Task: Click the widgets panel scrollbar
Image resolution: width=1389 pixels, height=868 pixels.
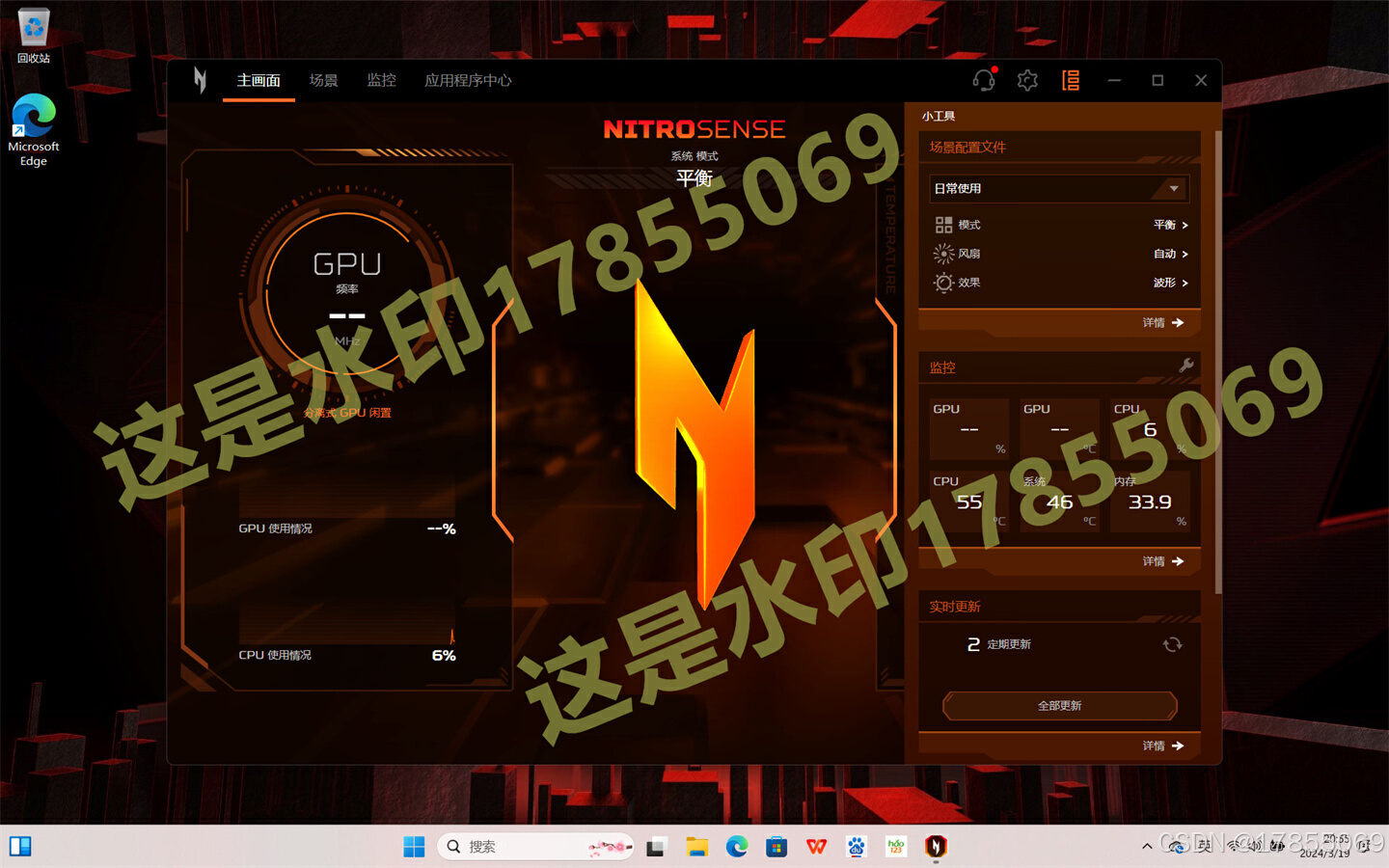Action: (x=1218, y=362)
